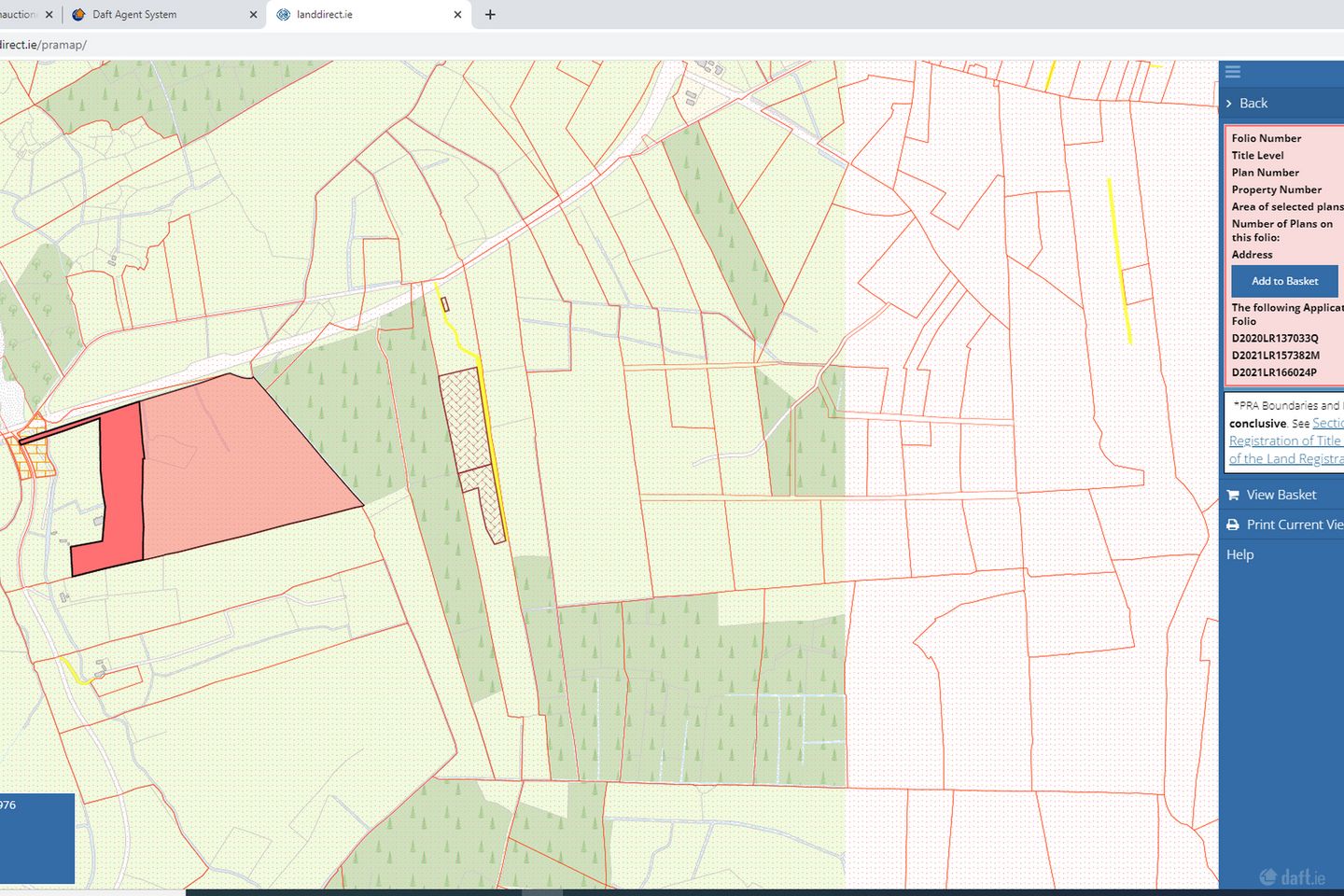Select the light pink highlighted land parcel
This screenshot has height=896, width=1344.
233,467
